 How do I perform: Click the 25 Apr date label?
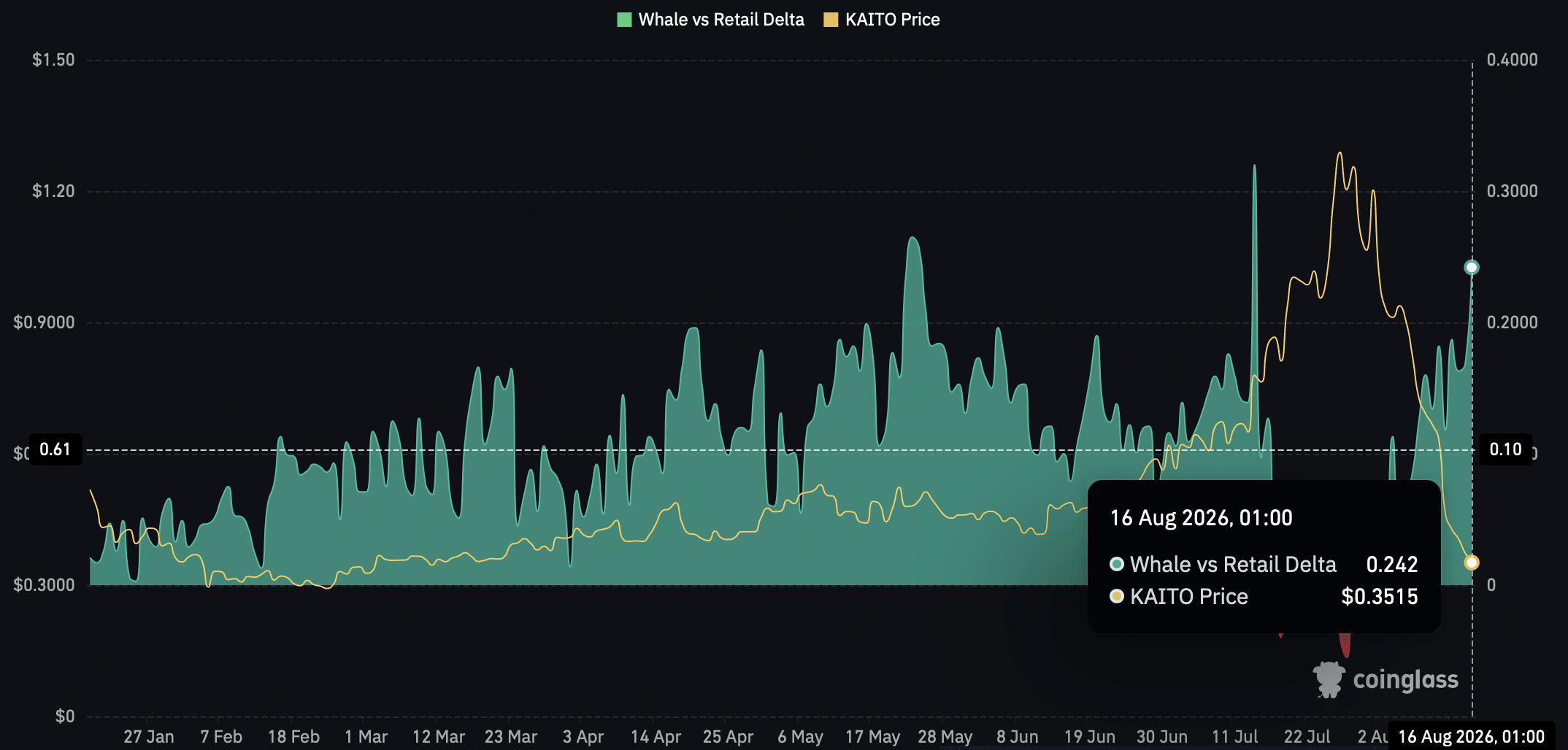click(x=728, y=737)
